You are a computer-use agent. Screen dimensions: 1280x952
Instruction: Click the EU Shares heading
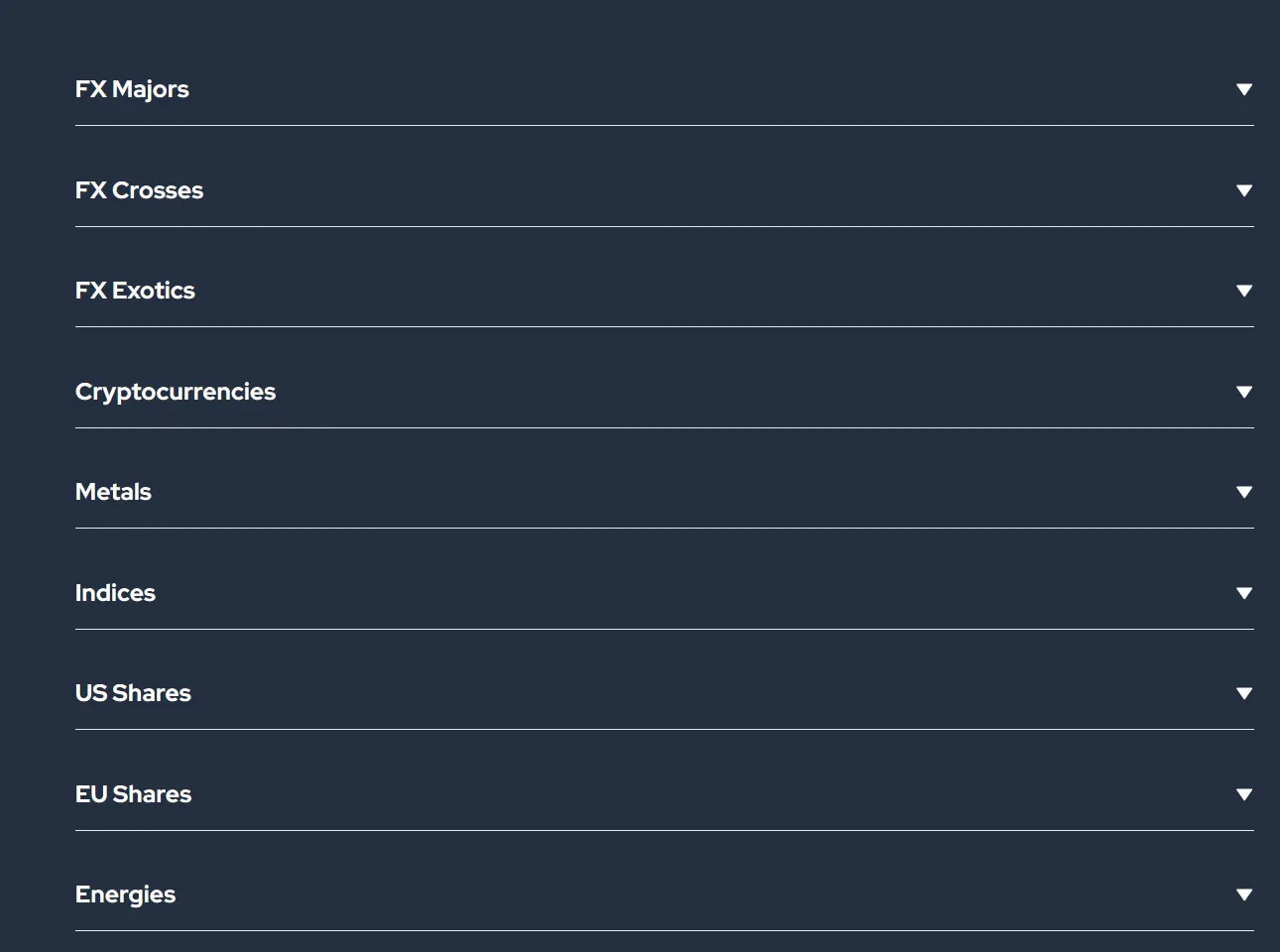click(x=133, y=794)
